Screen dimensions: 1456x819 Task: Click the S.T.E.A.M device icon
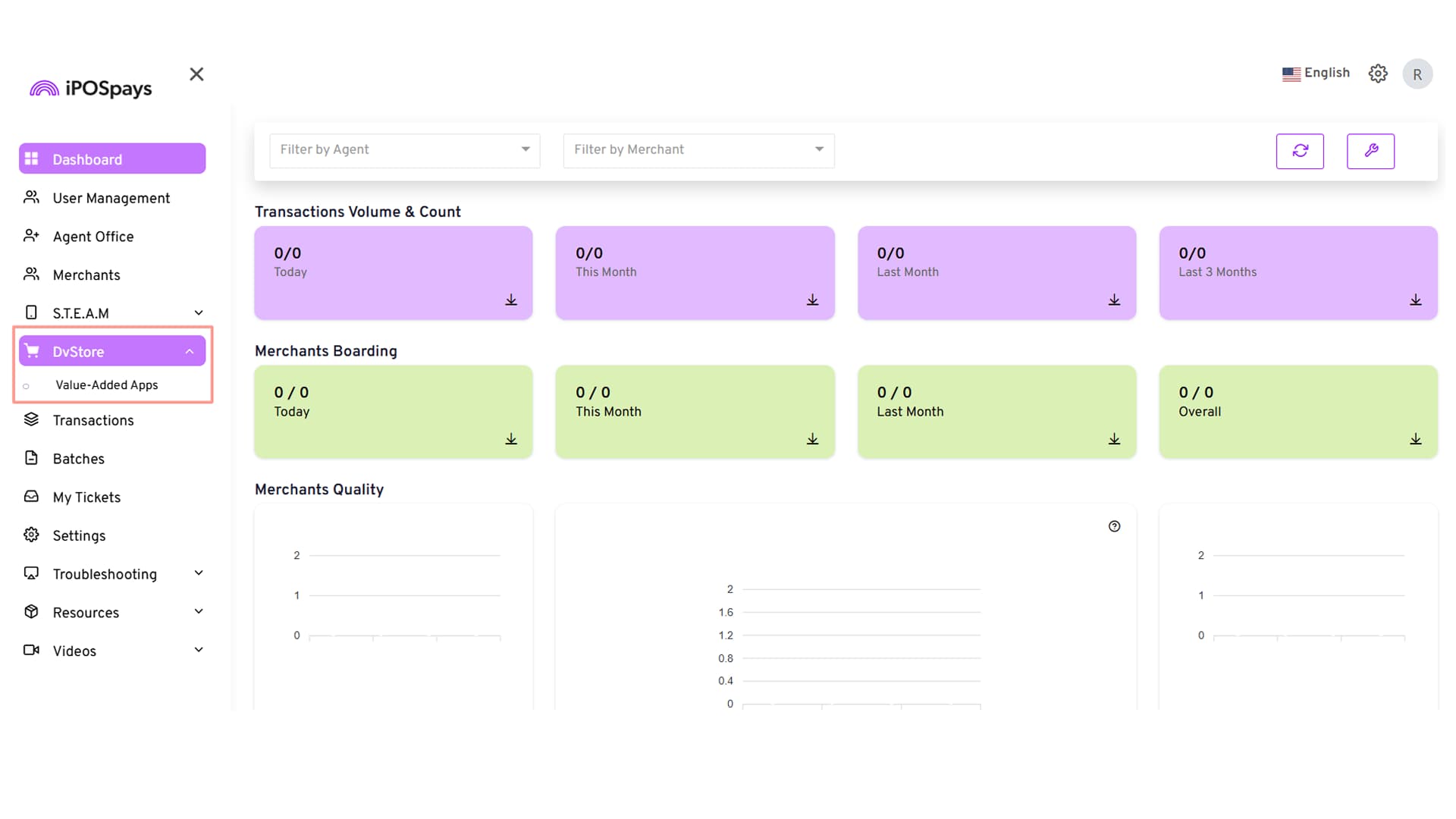pos(31,312)
